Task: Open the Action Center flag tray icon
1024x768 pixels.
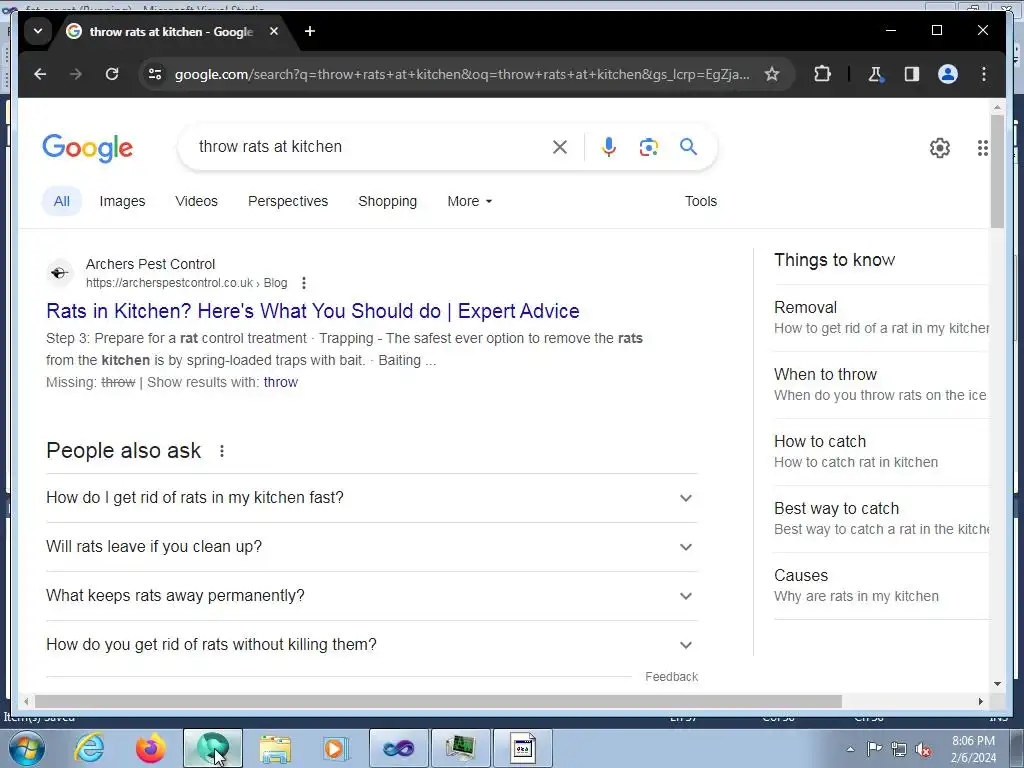Action: click(x=874, y=749)
